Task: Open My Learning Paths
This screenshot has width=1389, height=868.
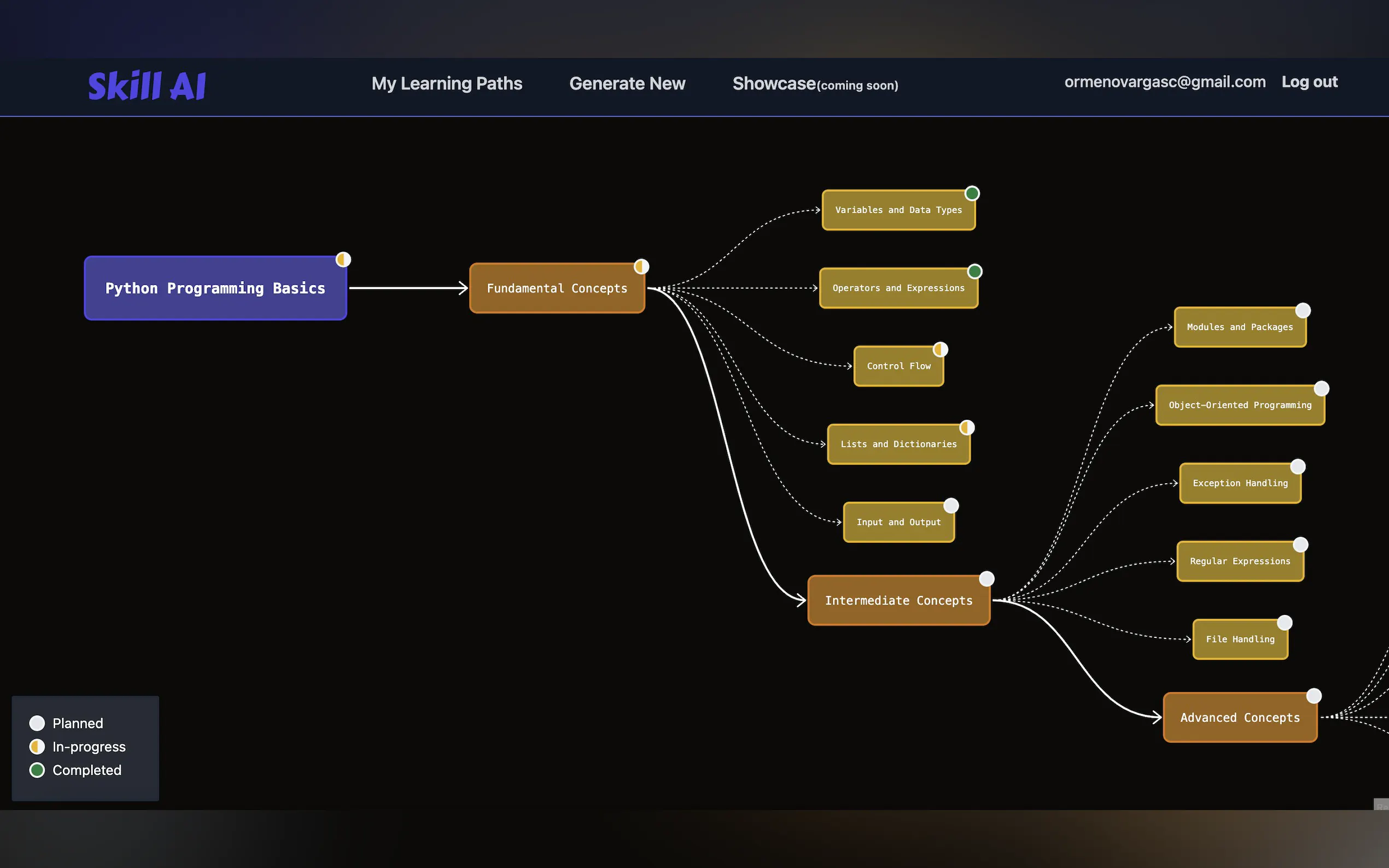Action: coord(447,84)
